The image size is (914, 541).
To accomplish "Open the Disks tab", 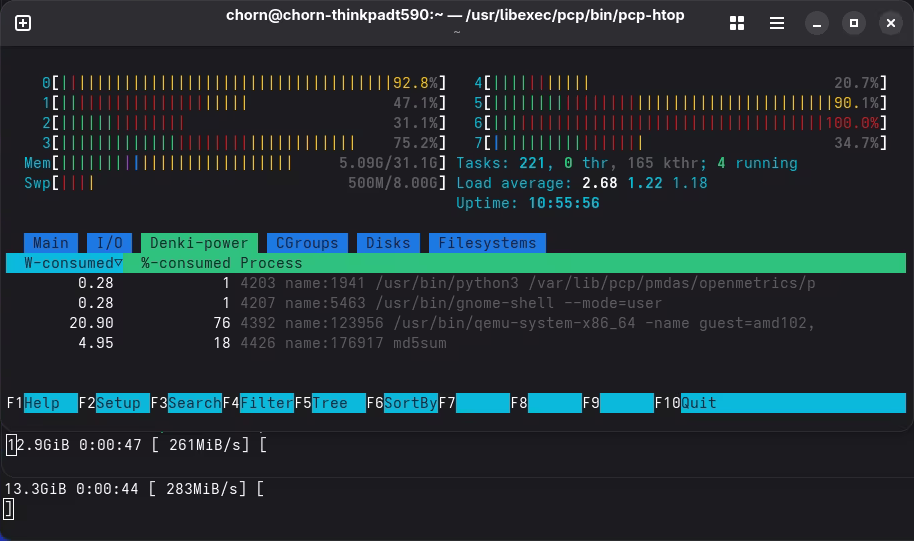I will pyautogui.click(x=388, y=243).
